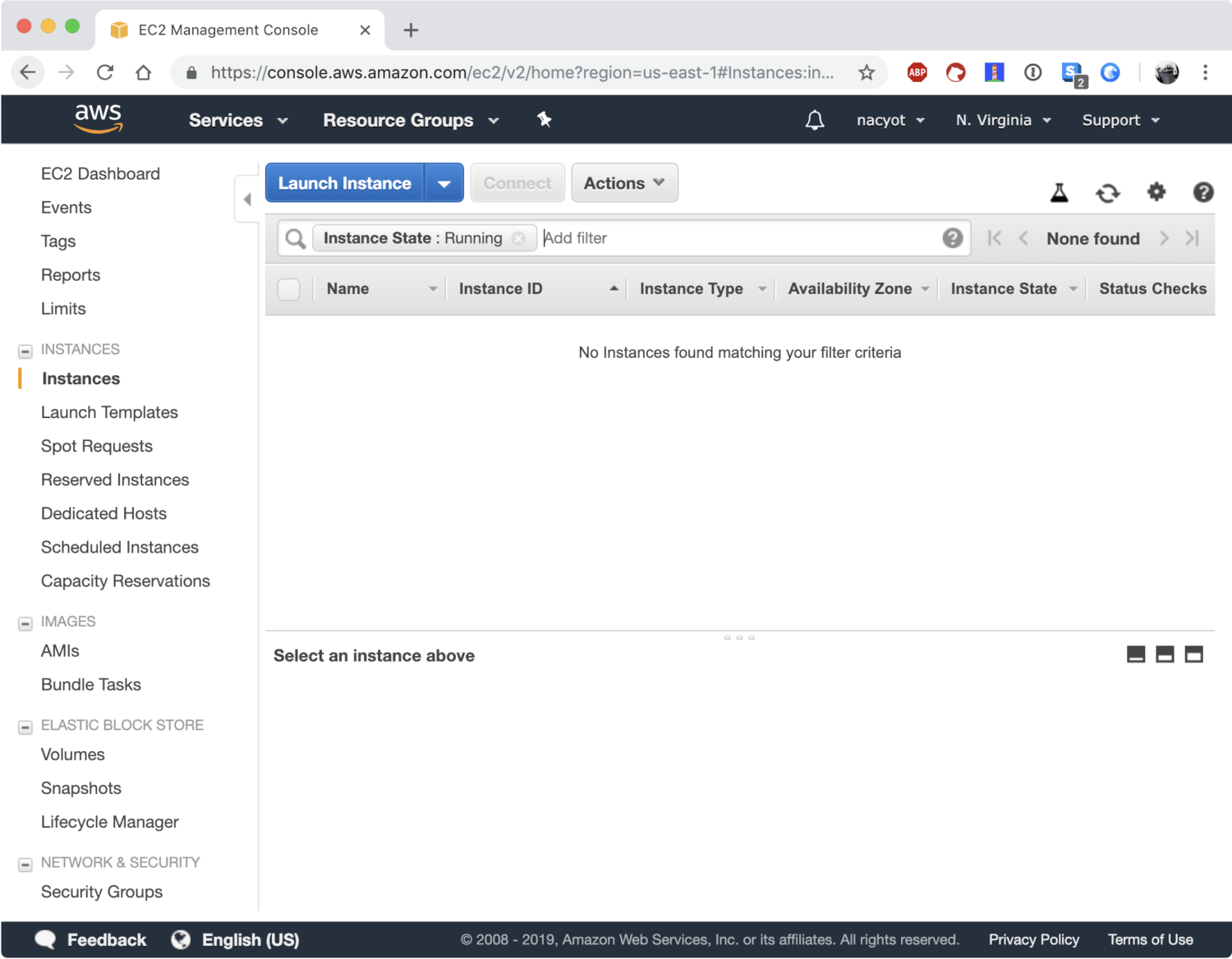Set details pane to half height
This screenshot has width=1232, height=959.
[x=1165, y=654]
